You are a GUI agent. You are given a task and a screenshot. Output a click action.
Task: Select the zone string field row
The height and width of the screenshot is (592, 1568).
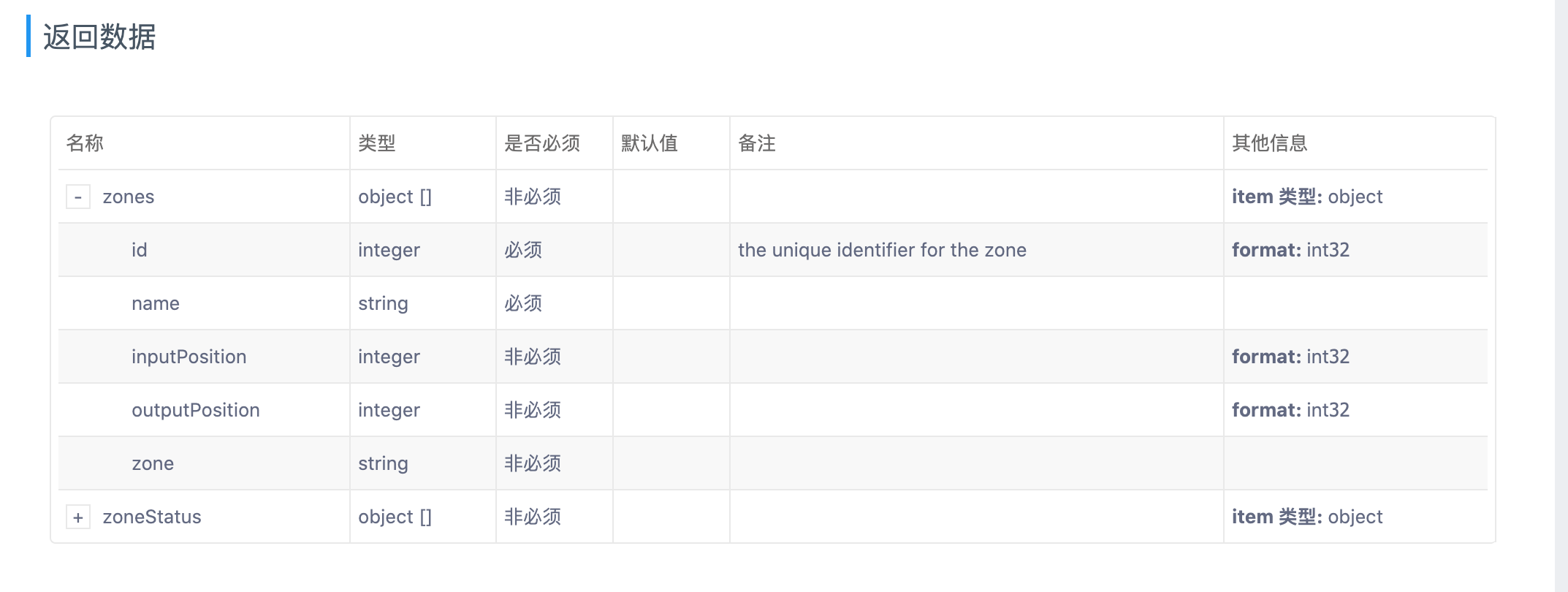(x=153, y=463)
